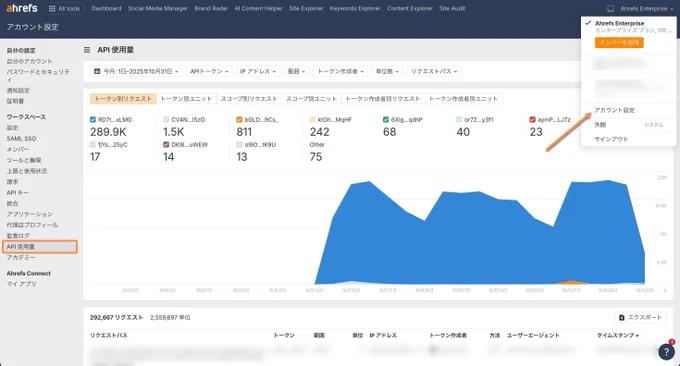Image resolution: width=680 pixels, height=366 pixels.
Task: Open API キー in the sidebar
Action: pyautogui.click(x=17, y=193)
